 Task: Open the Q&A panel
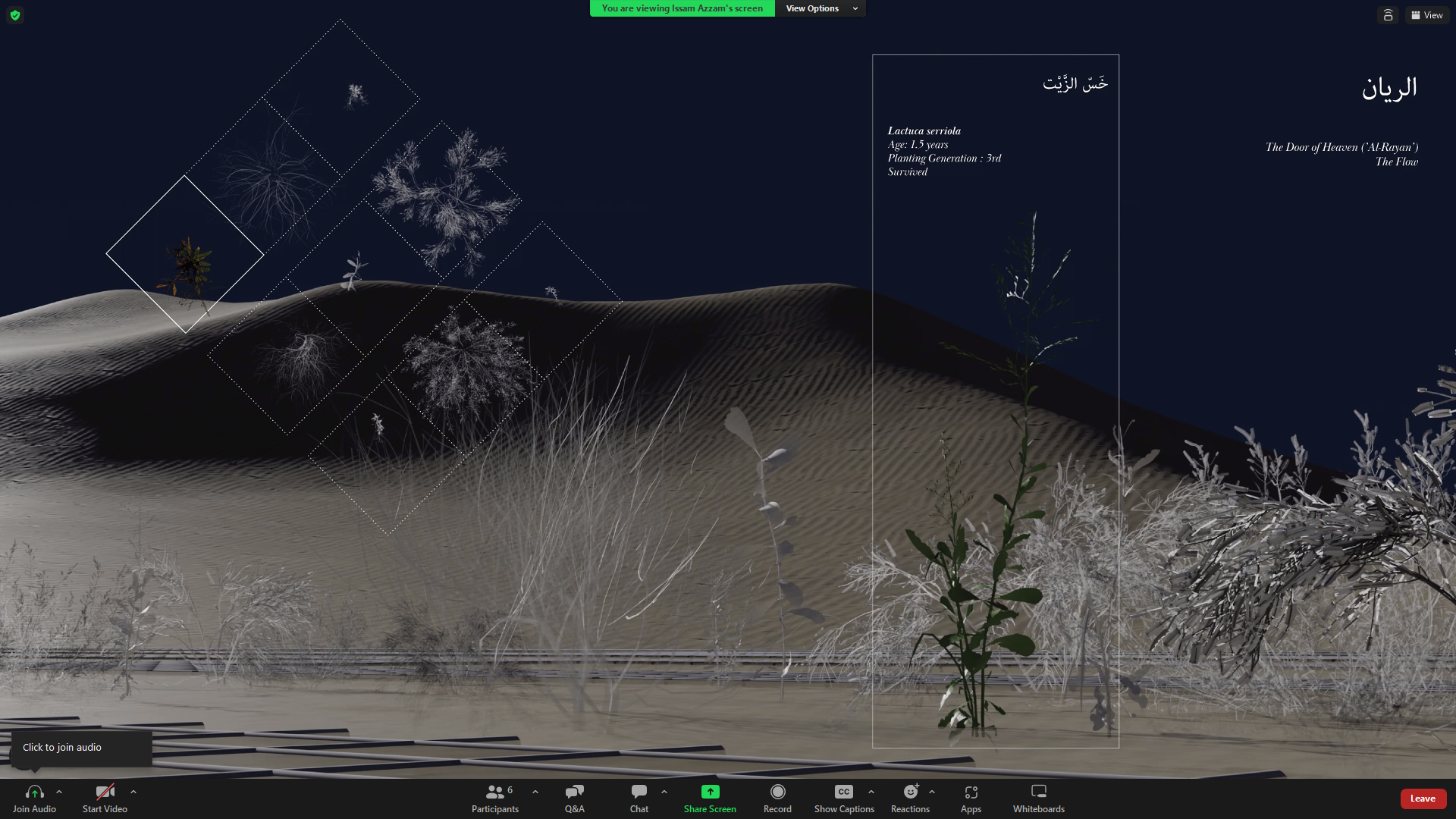(x=574, y=799)
